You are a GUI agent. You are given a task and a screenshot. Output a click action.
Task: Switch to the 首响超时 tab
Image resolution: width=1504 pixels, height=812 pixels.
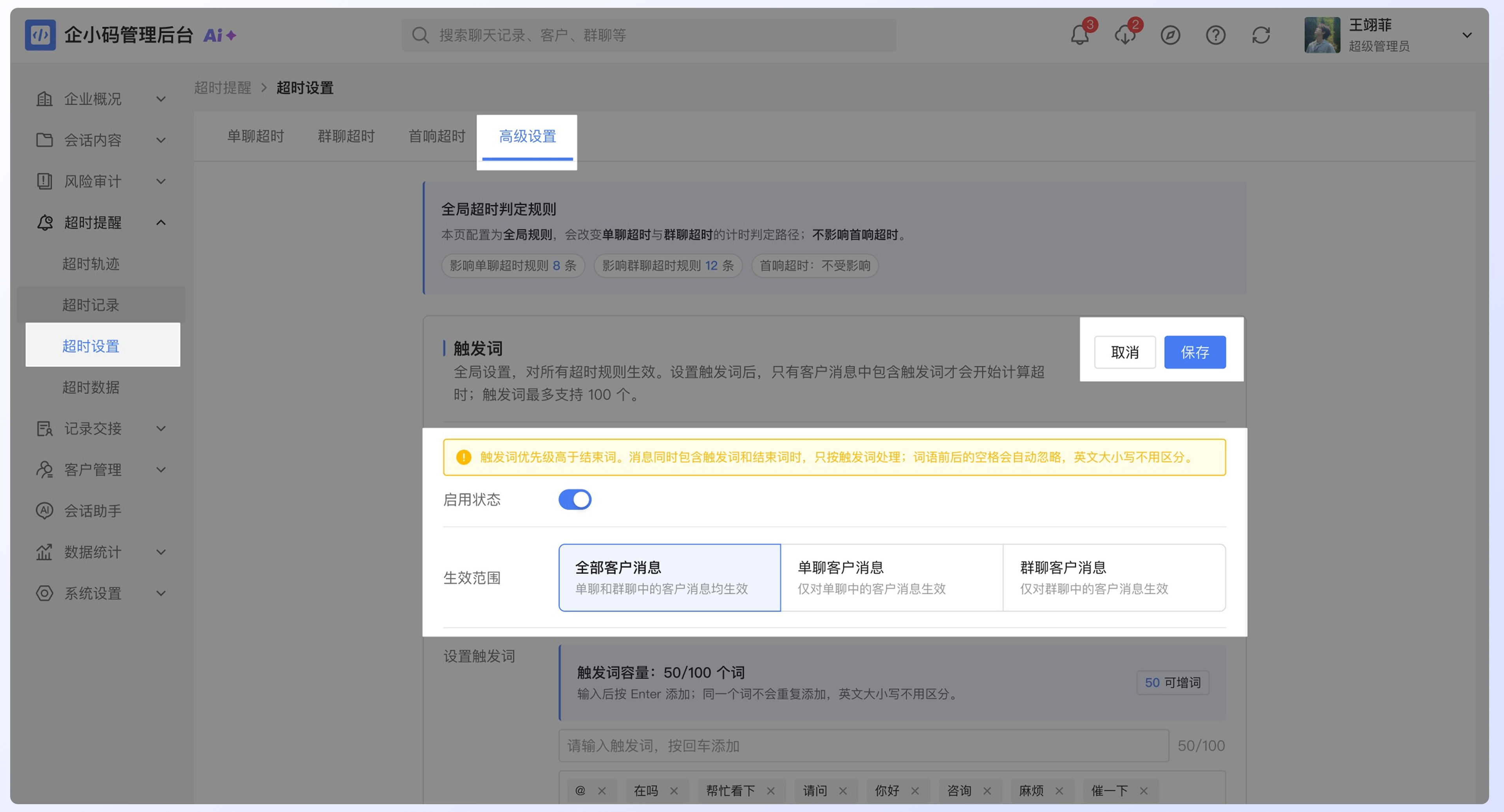point(437,137)
